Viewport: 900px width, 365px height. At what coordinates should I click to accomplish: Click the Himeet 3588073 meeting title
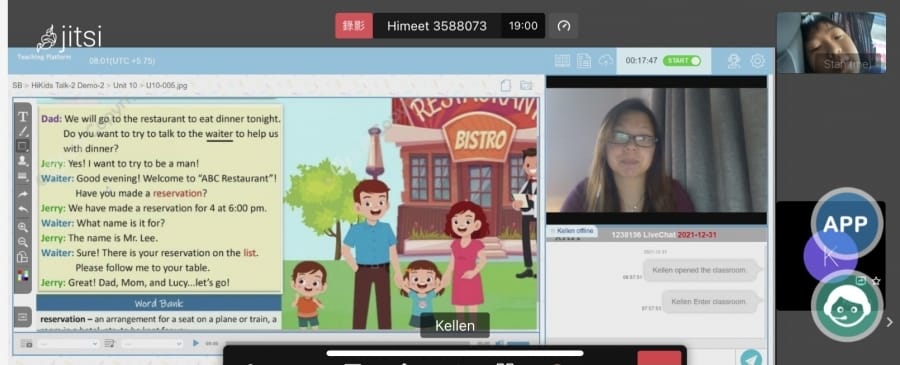[437, 26]
